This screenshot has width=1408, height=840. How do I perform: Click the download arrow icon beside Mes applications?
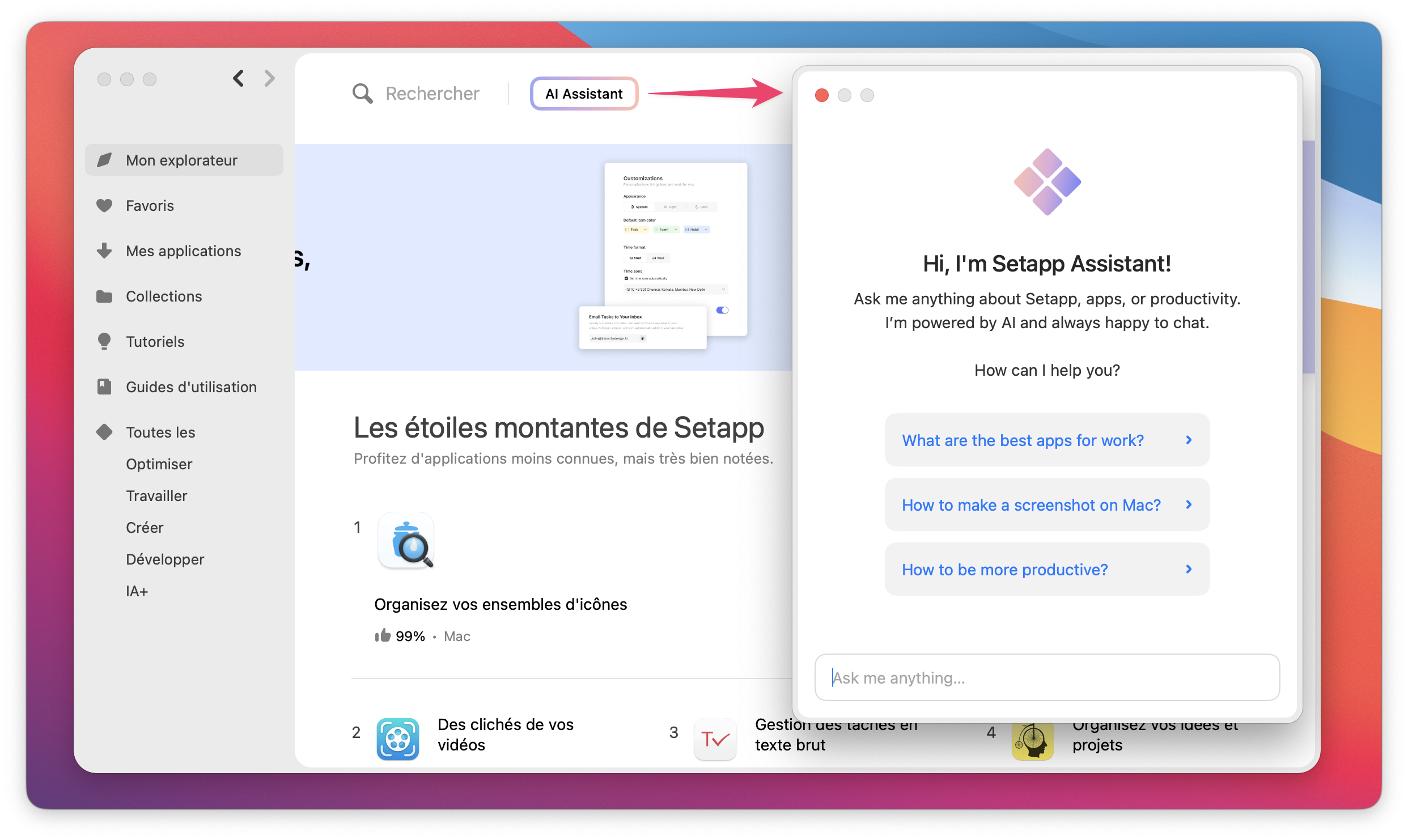[x=104, y=251]
